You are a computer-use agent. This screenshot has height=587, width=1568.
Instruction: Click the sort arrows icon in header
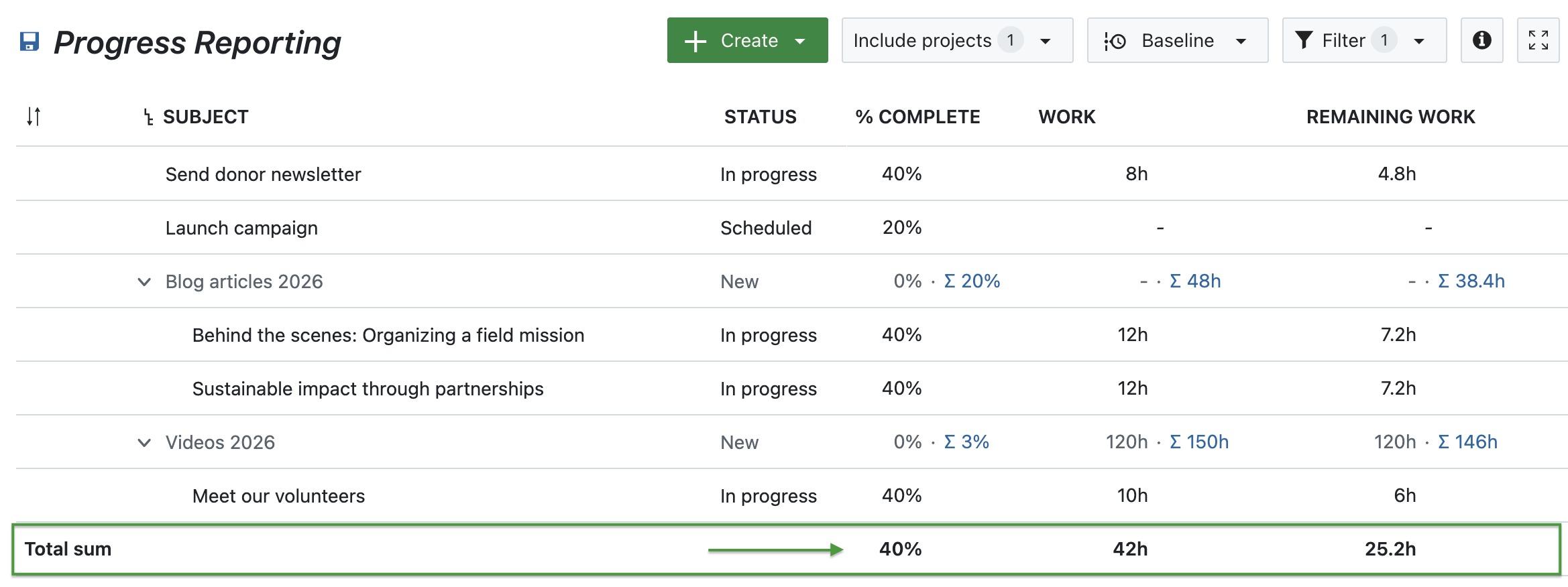click(34, 117)
